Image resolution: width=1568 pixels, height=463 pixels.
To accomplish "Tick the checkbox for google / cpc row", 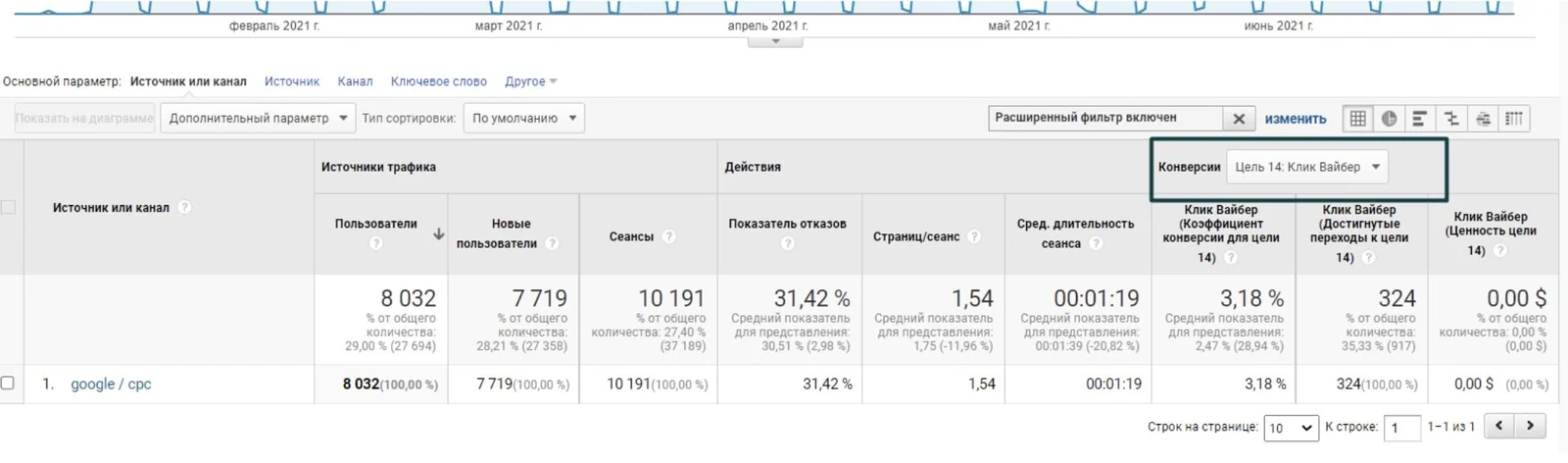I will click(8, 383).
